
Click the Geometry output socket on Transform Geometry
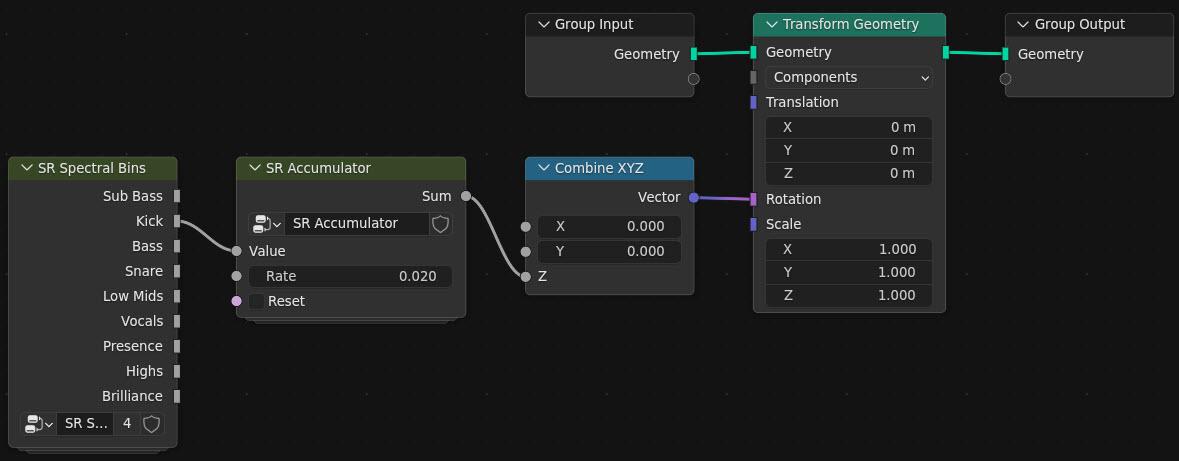(945, 52)
